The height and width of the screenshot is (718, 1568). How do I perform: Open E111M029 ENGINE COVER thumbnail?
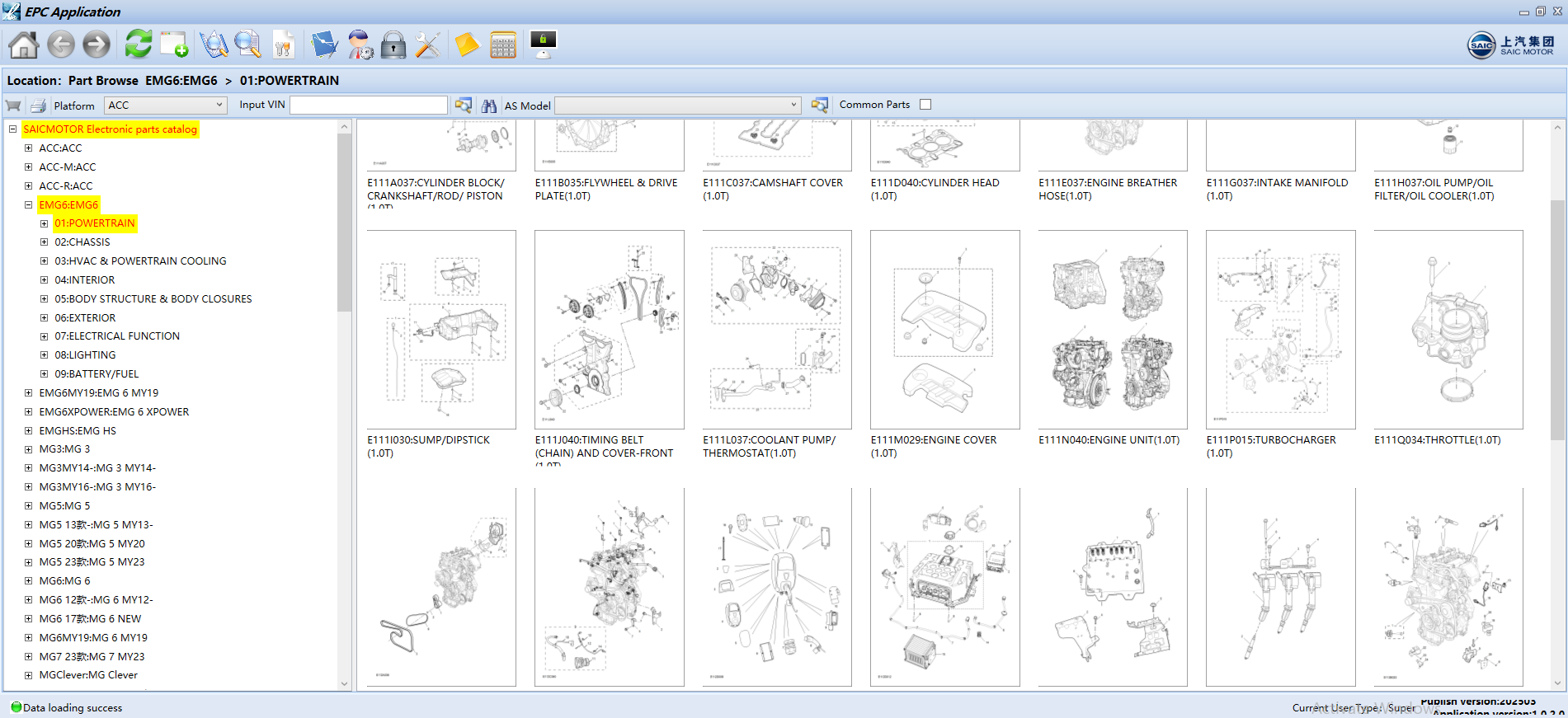point(945,330)
